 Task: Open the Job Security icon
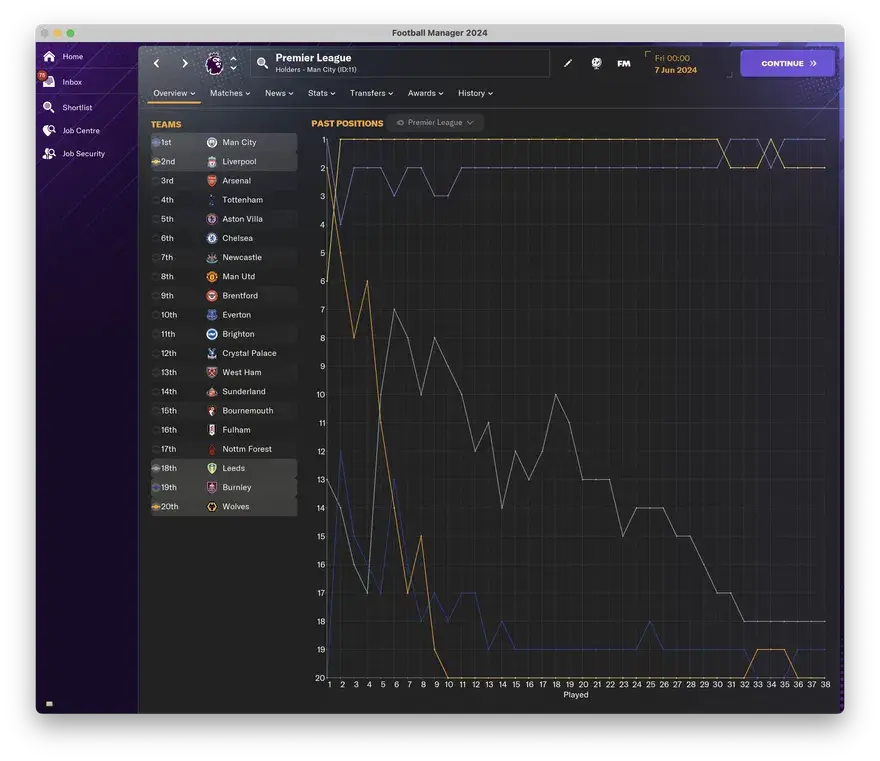point(49,153)
